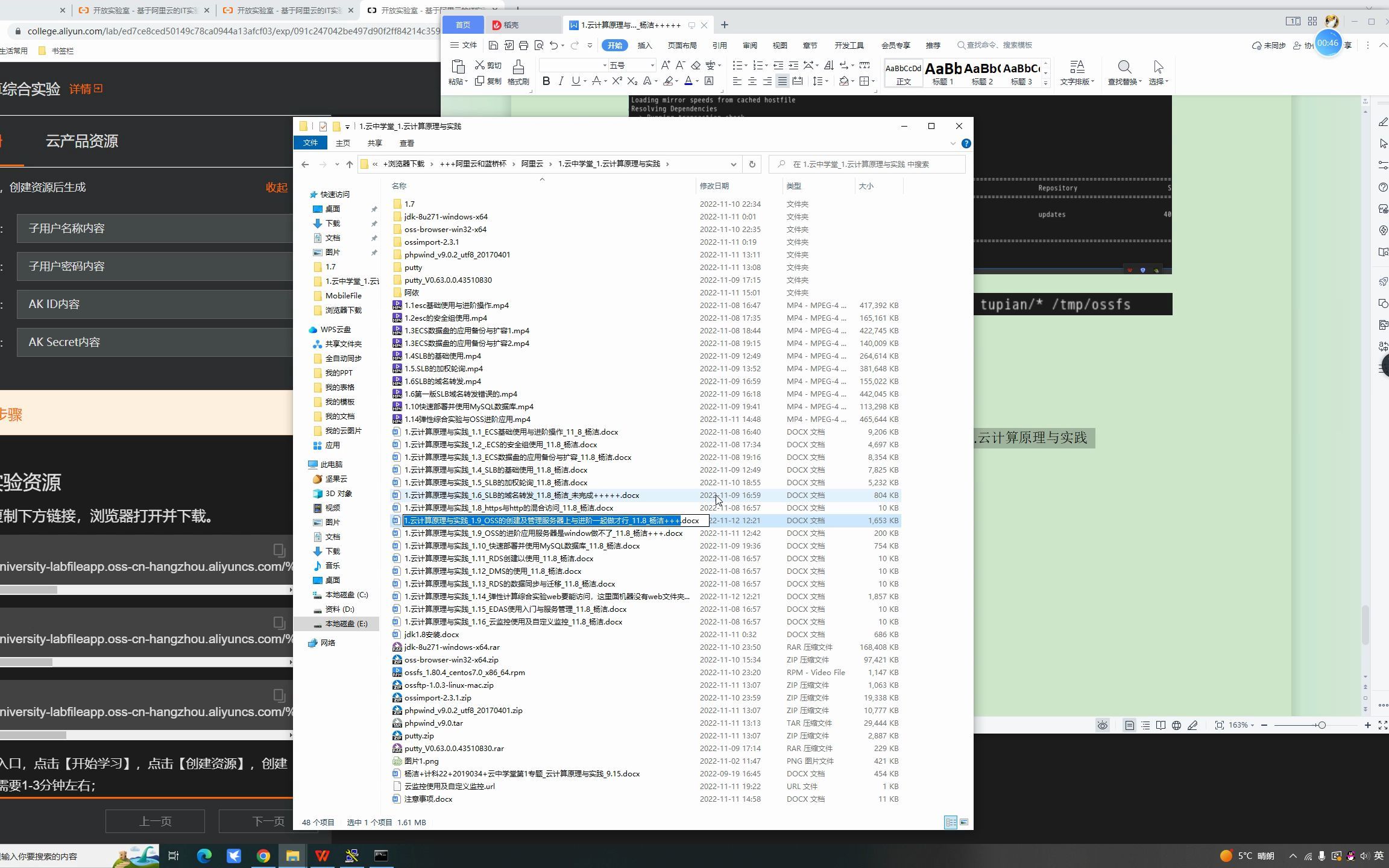Click the Increase Indent icon

pos(793,65)
